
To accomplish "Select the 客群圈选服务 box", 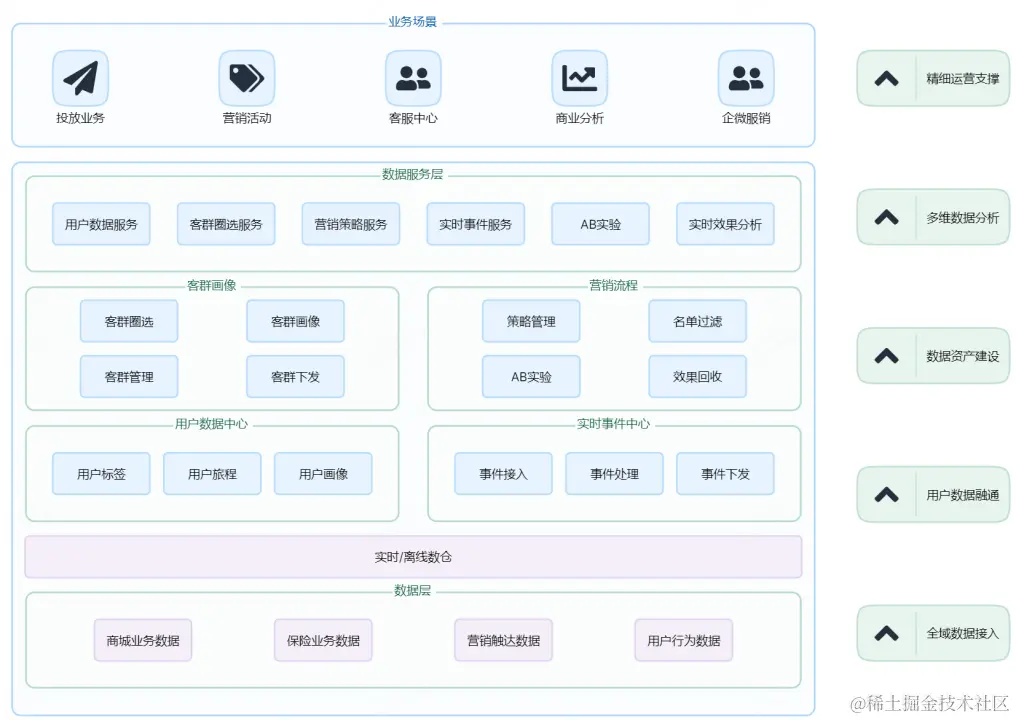I will click(226, 224).
